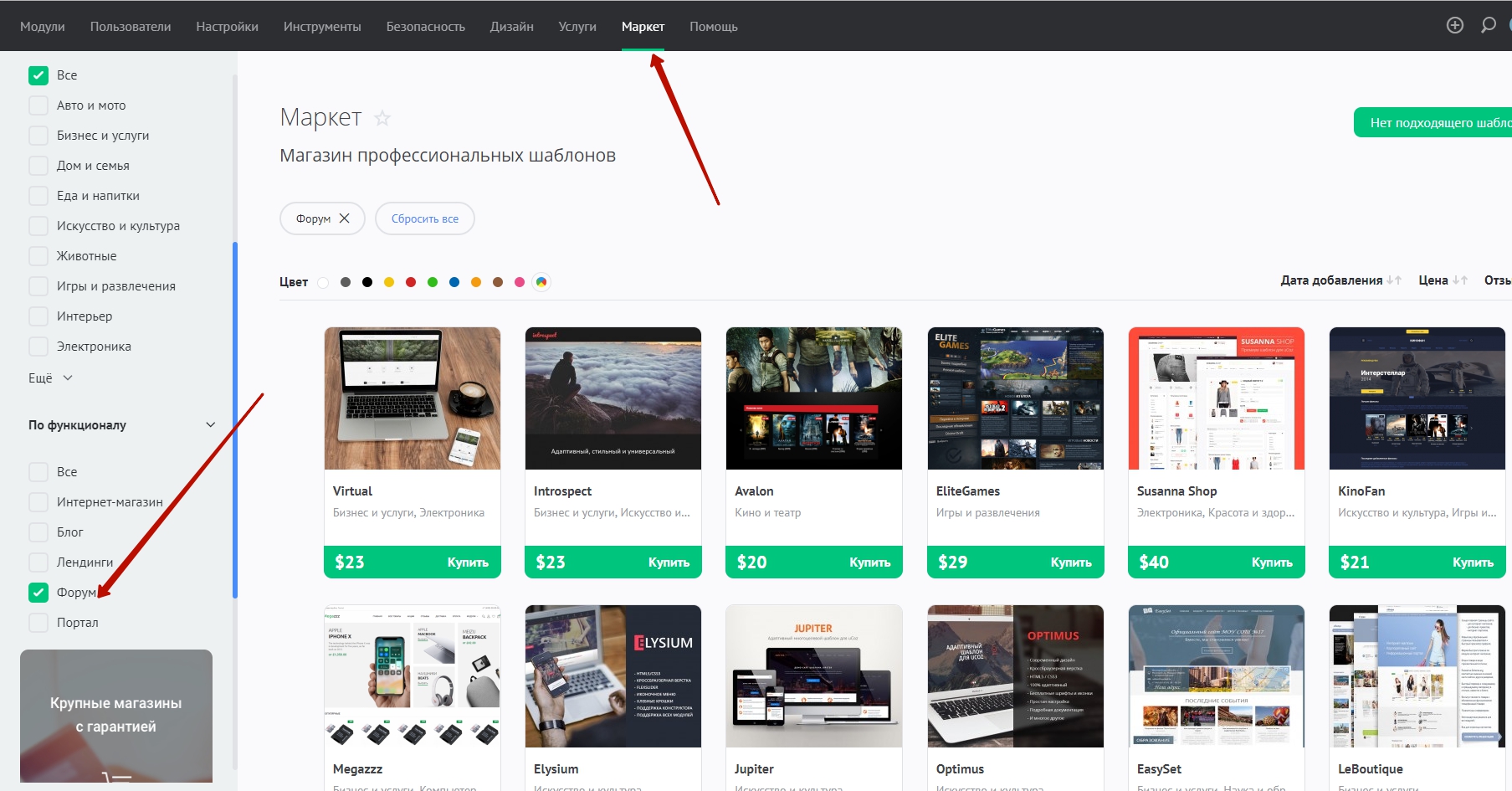Open search via magnifier icon
This screenshot has height=791, width=1512.
1488,25
